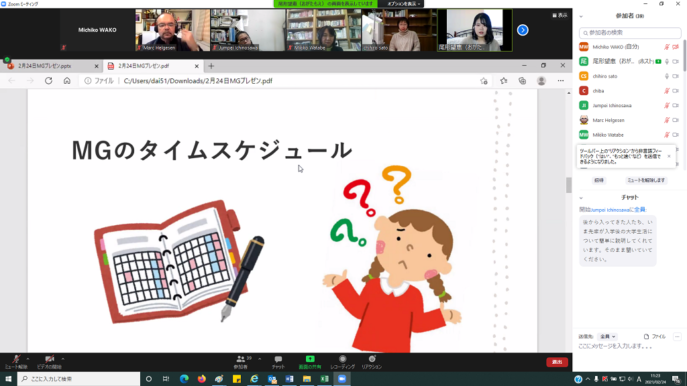This screenshot has width=687, height=386.
Task: Add page to favorites star-plus icon
Action: coord(484,81)
